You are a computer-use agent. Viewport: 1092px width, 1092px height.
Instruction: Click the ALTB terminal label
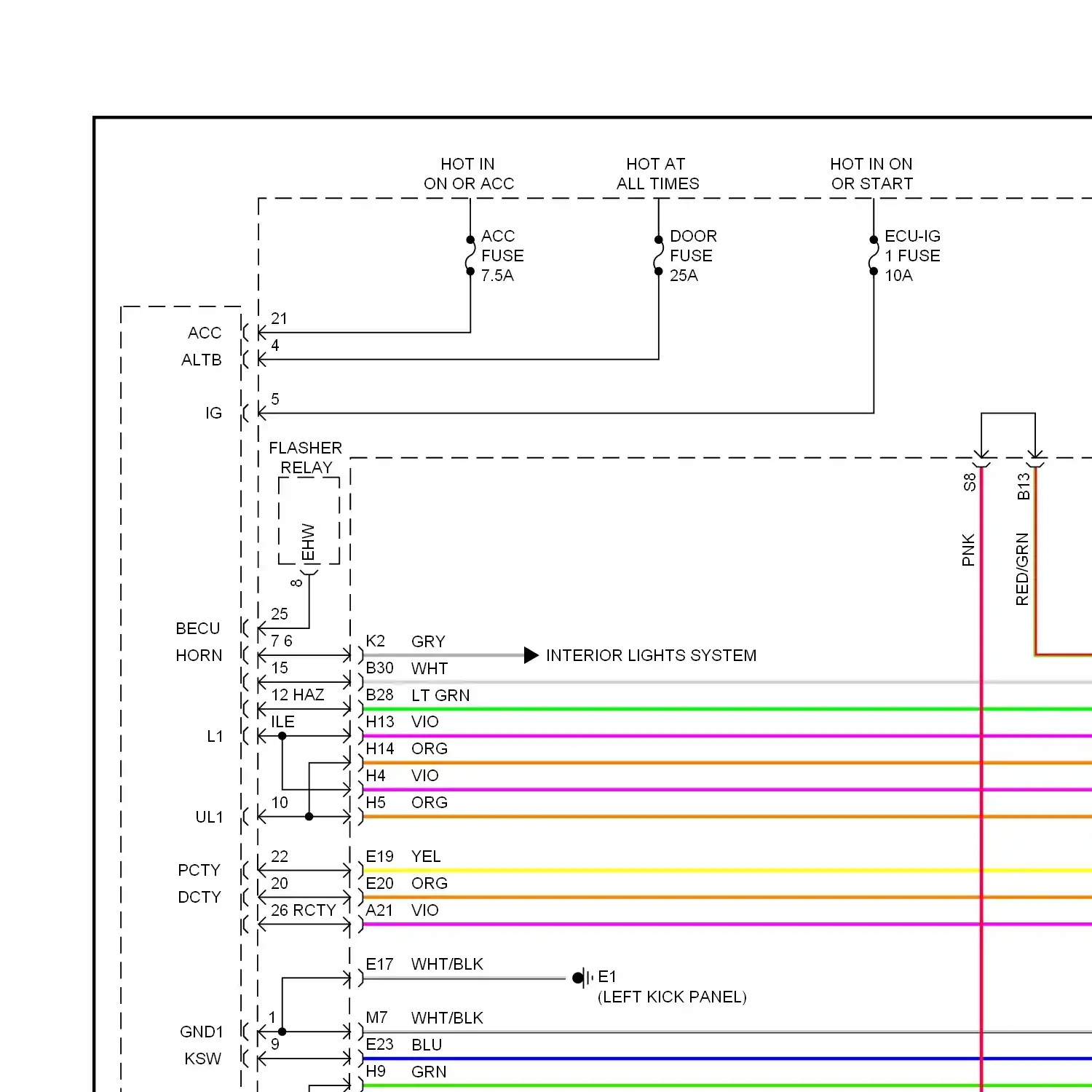point(202,360)
